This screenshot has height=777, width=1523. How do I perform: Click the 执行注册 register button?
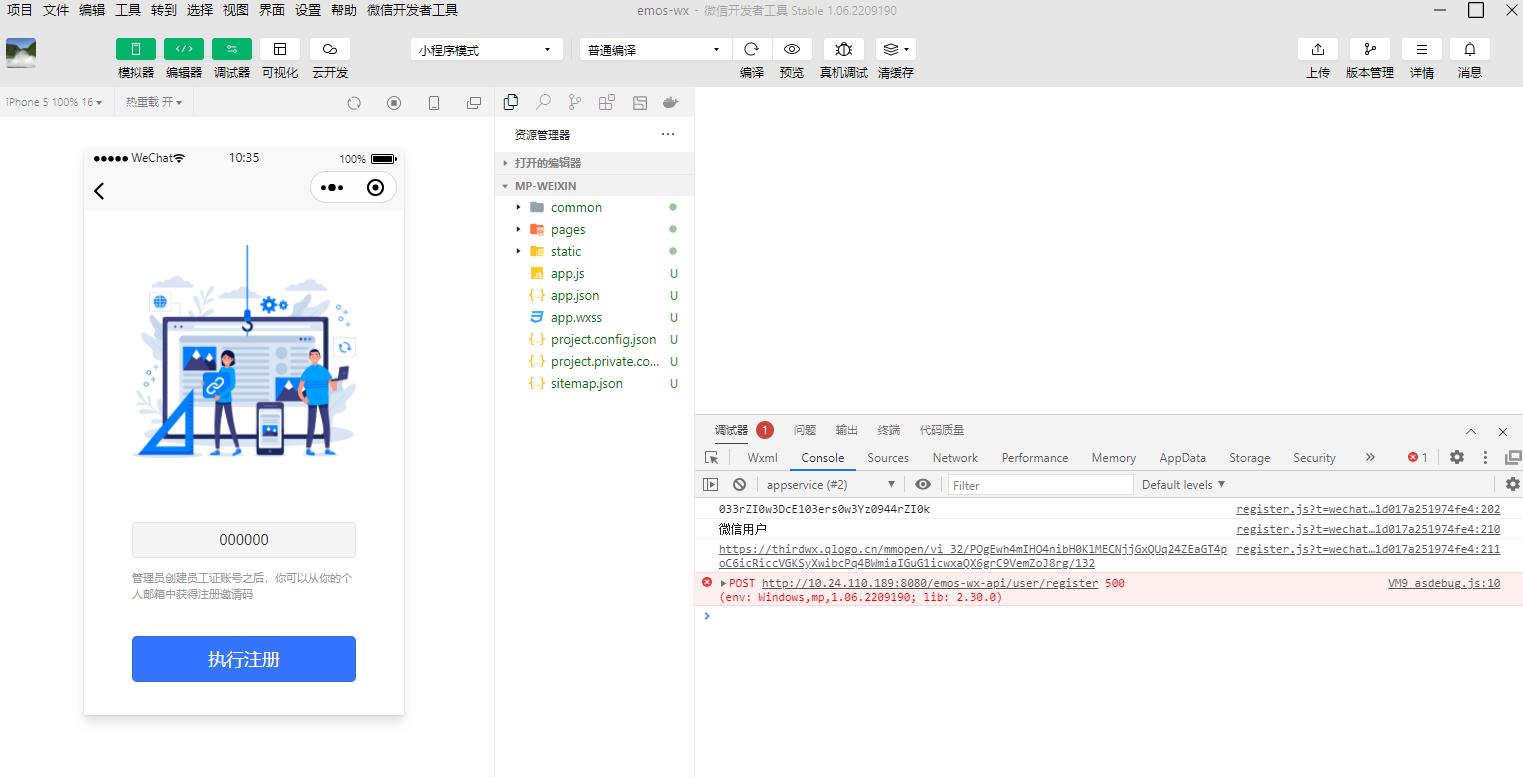point(244,659)
